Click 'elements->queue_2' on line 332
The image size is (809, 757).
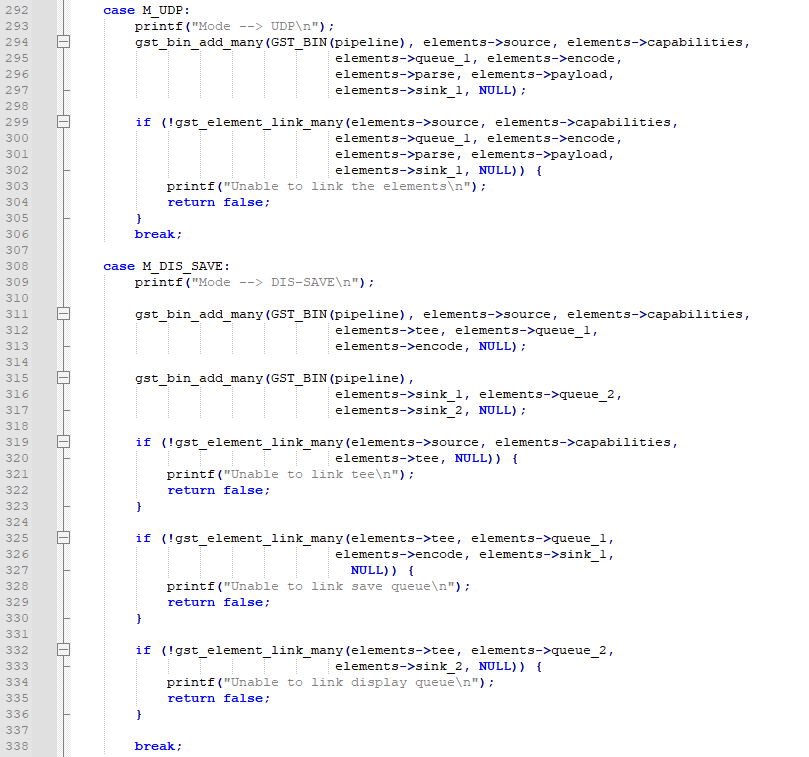539,650
